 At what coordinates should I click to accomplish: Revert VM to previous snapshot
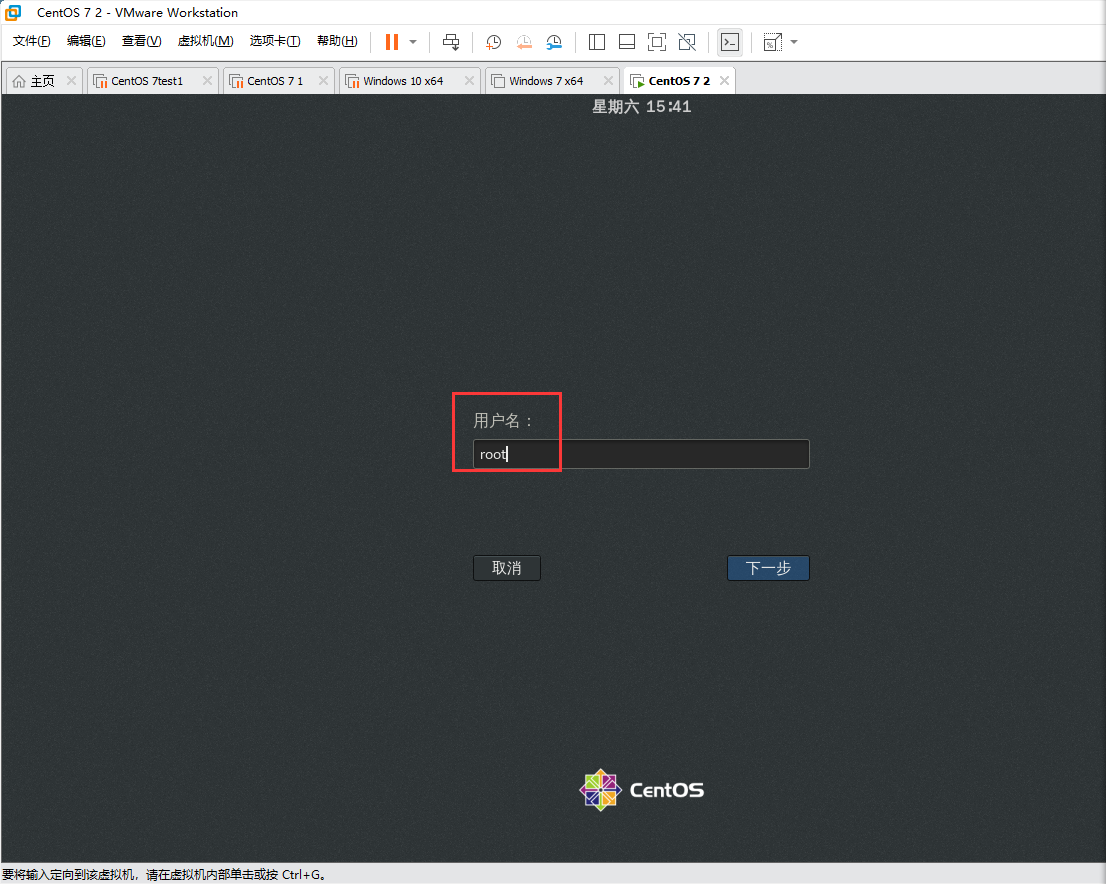[x=524, y=42]
